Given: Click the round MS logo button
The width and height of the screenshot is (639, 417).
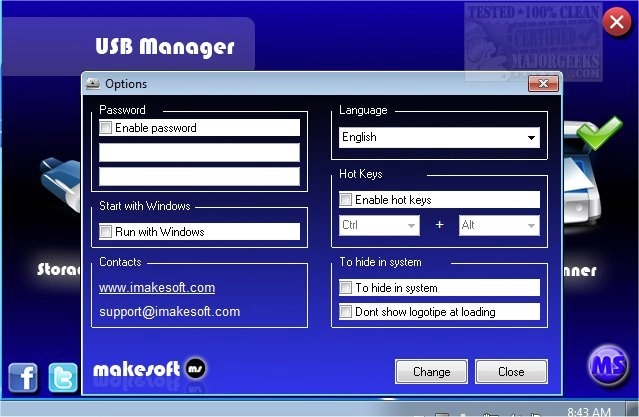Looking at the screenshot, I should click(608, 365).
